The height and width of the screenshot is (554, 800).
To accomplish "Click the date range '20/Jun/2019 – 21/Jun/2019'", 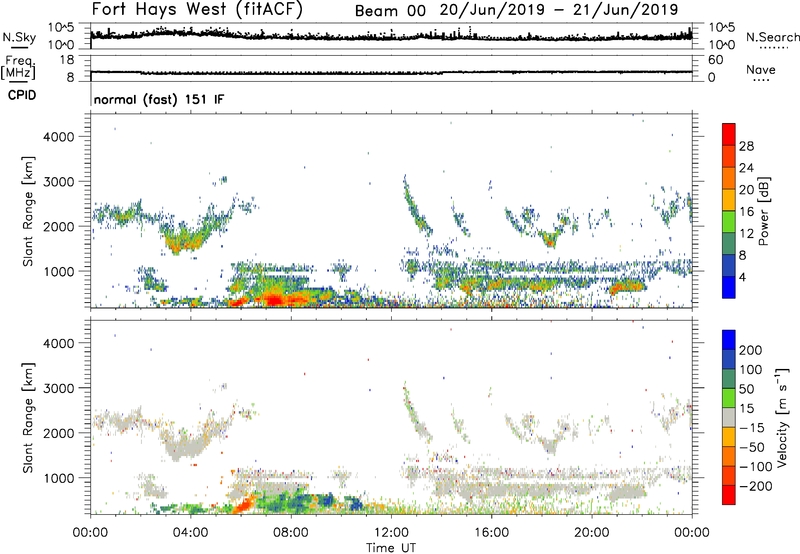I will 559,10.
